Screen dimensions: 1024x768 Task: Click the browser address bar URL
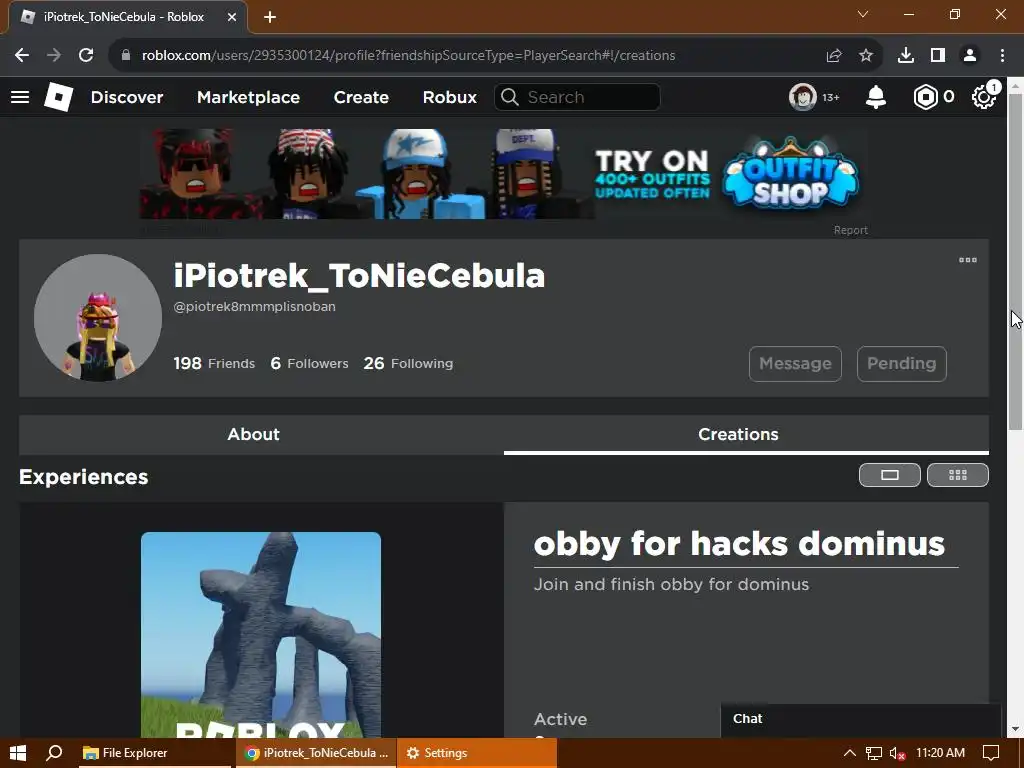(x=409, y=56)
